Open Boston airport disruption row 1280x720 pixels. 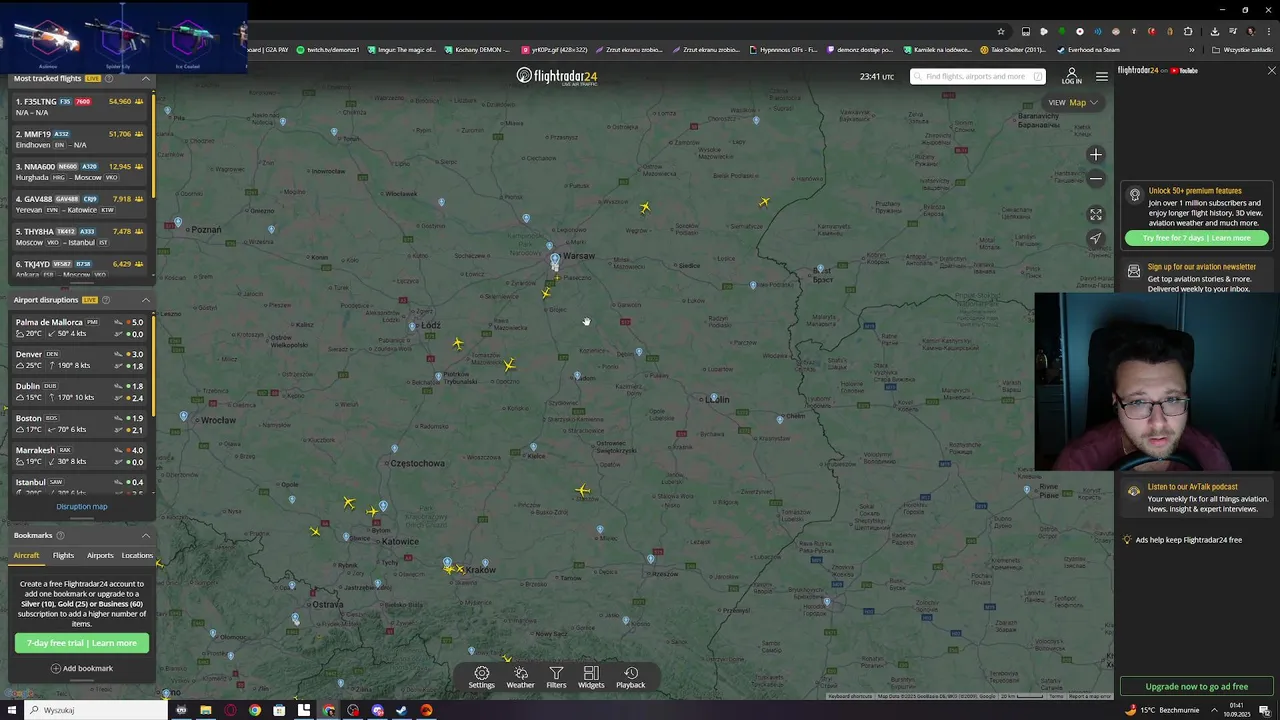click(79, 424)
